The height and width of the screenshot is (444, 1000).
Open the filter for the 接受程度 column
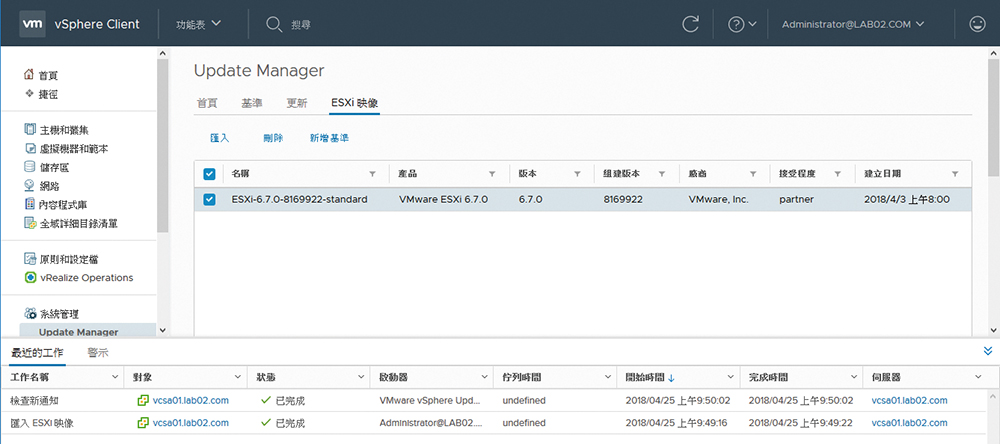[x=838, y=174]
